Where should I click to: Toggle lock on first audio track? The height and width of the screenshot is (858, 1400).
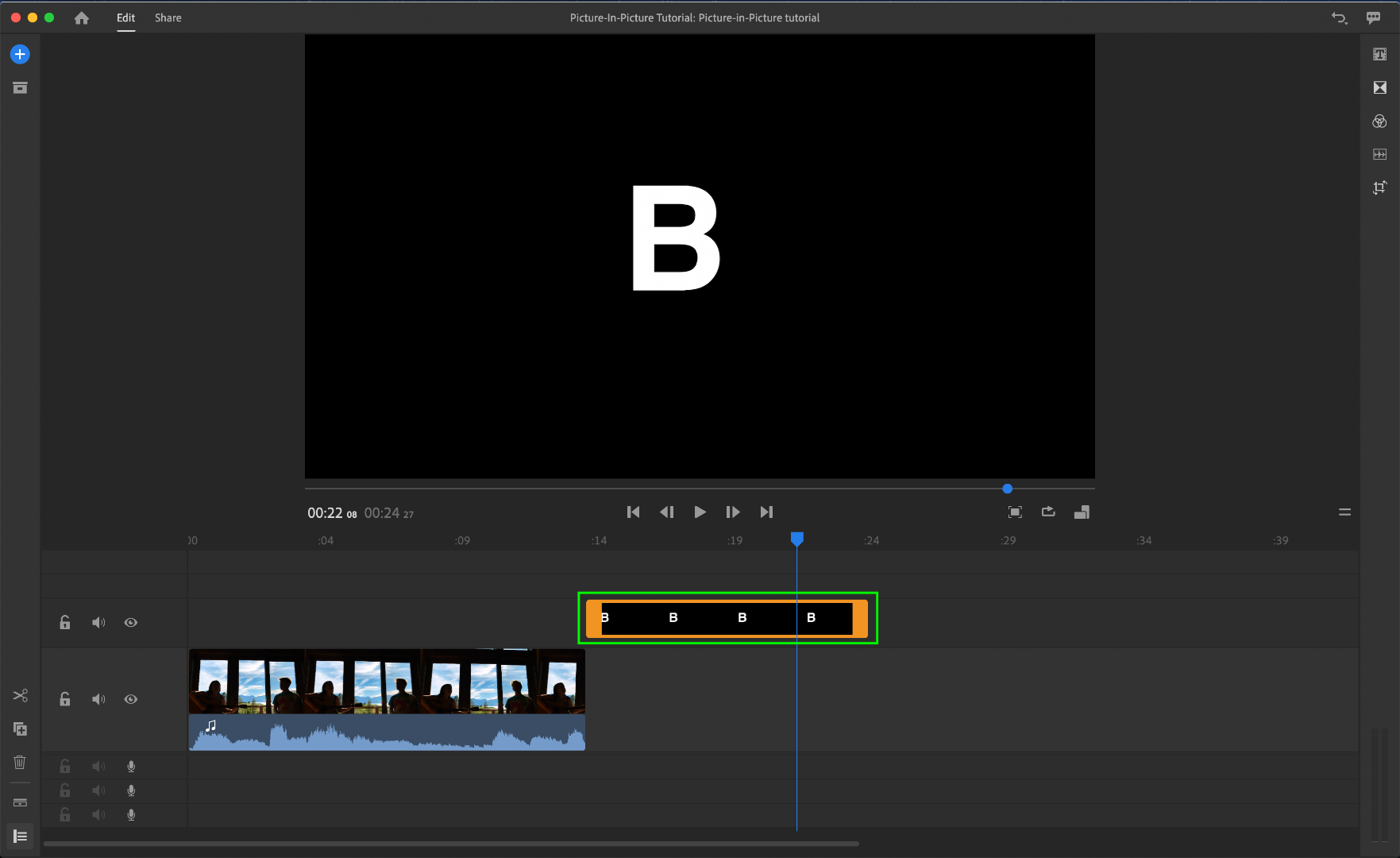(x=65, y=767)
